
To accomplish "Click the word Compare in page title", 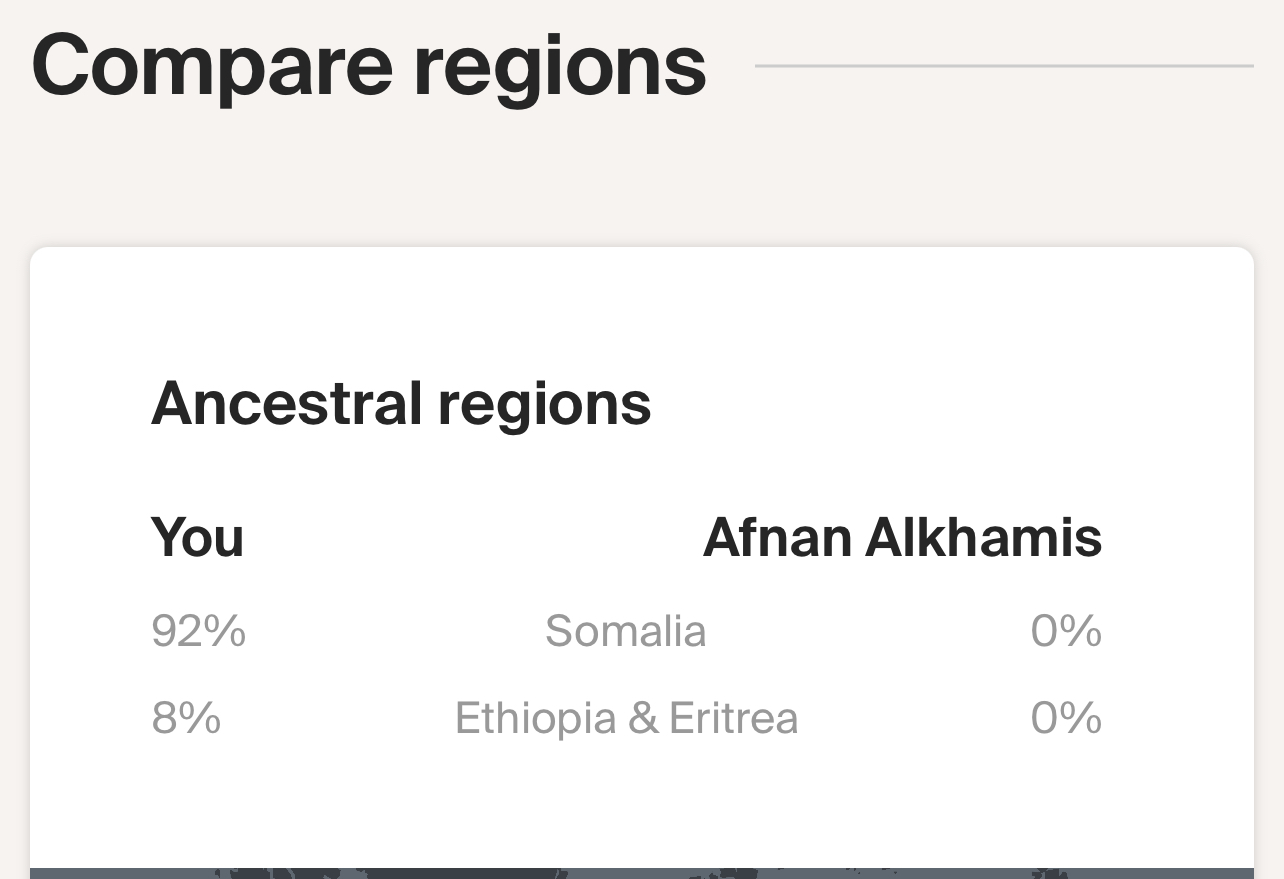I will pyautogui.click(x=212, y=68).
